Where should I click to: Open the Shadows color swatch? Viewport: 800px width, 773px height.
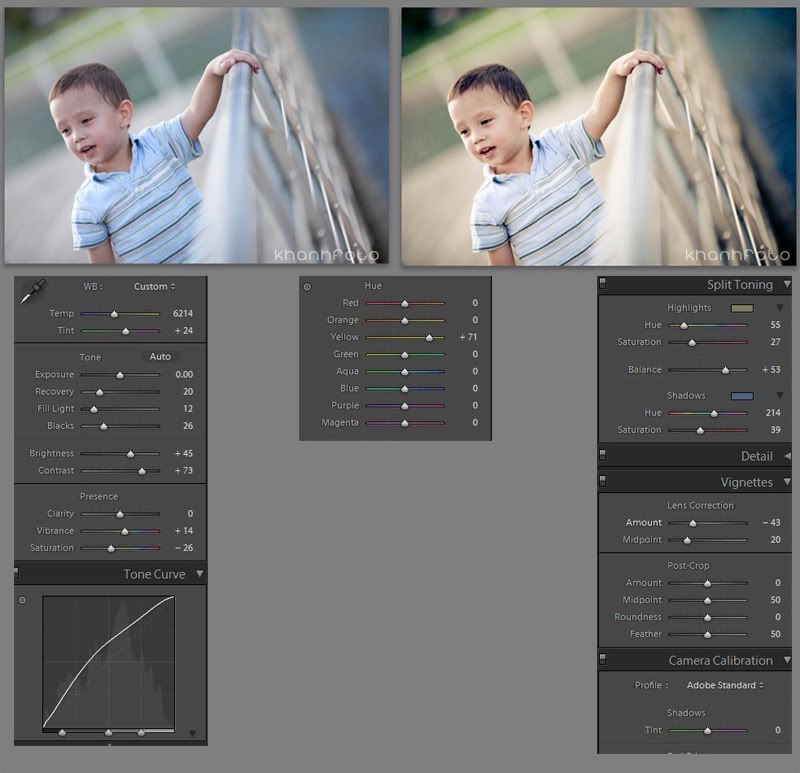741,396
